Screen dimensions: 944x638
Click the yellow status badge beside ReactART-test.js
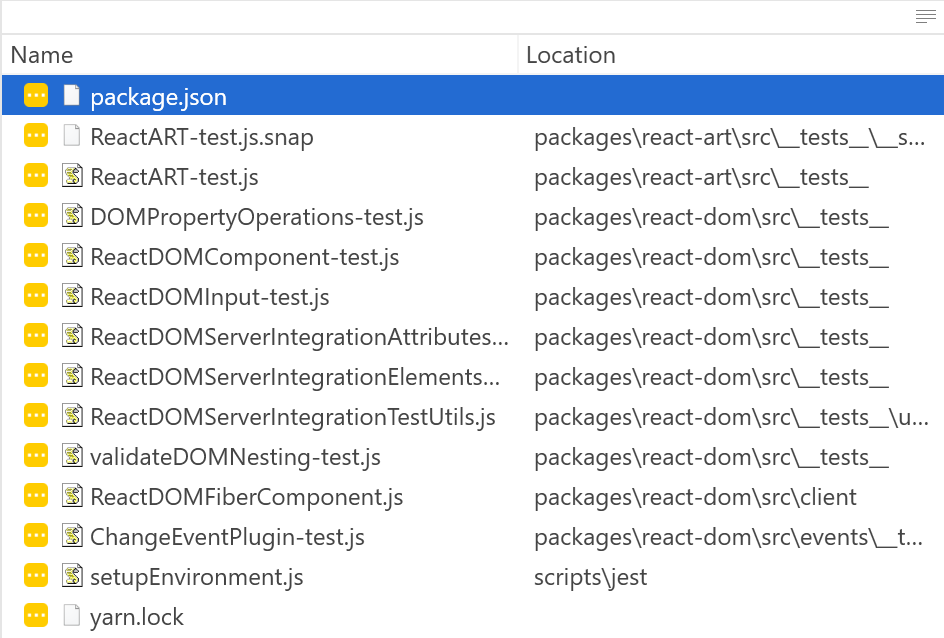(36, 176)
